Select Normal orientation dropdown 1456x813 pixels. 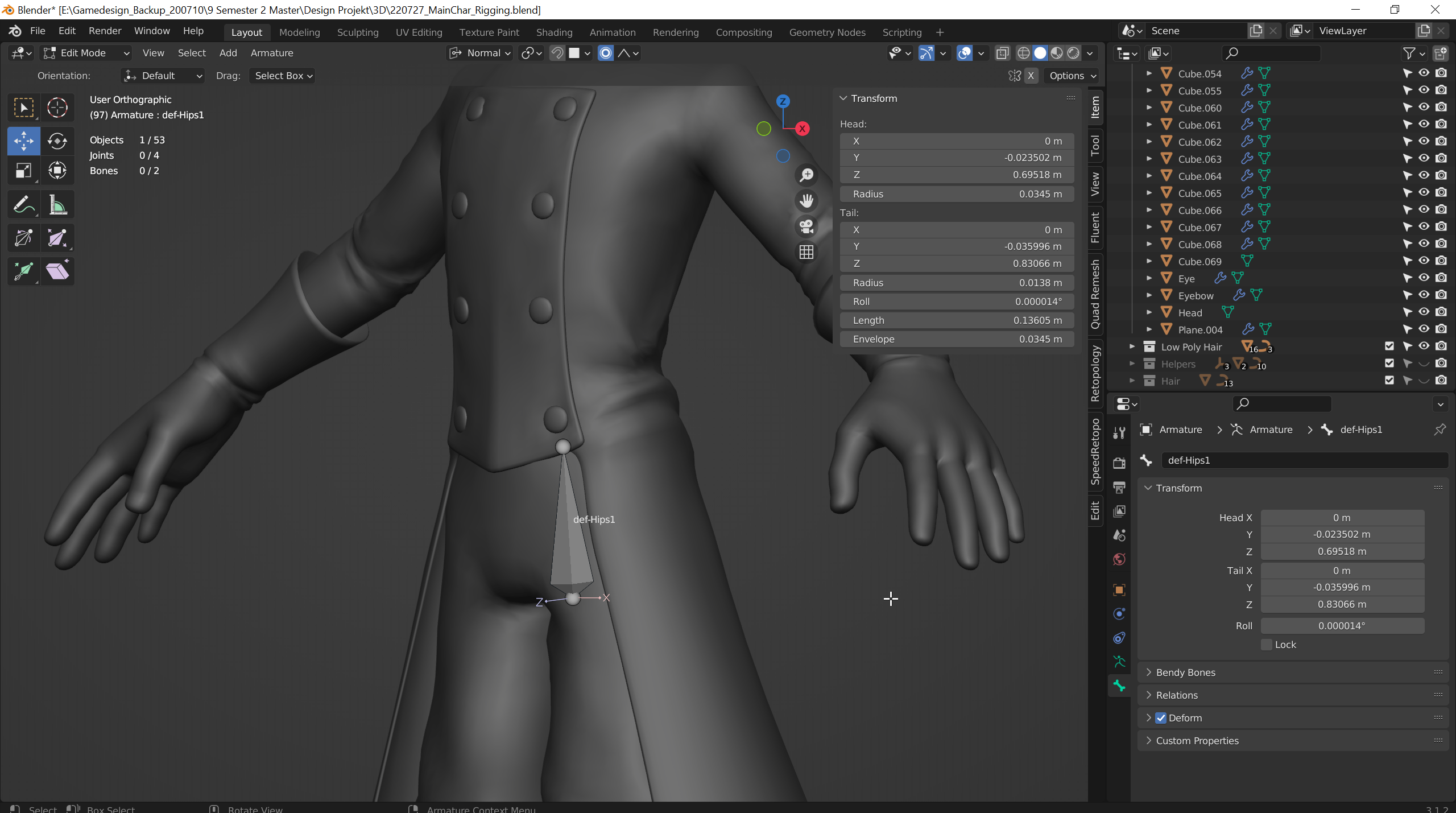pos(485,52)
